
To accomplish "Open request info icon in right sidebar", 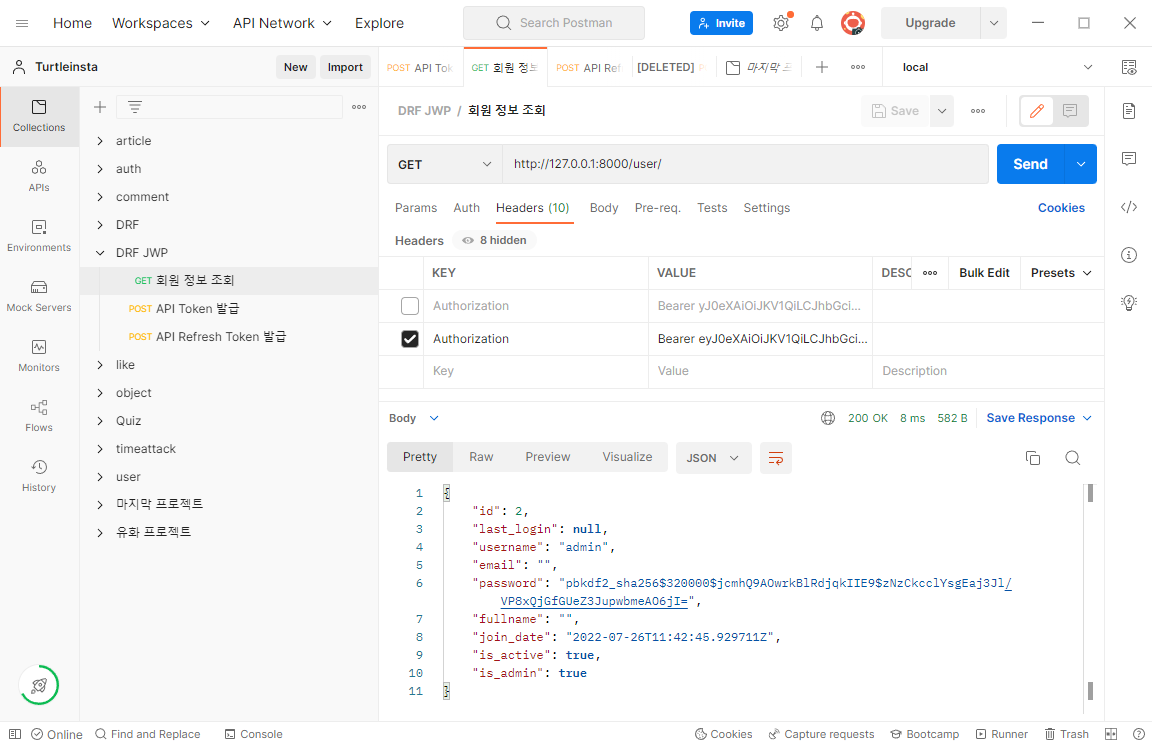I will 1129,255.
